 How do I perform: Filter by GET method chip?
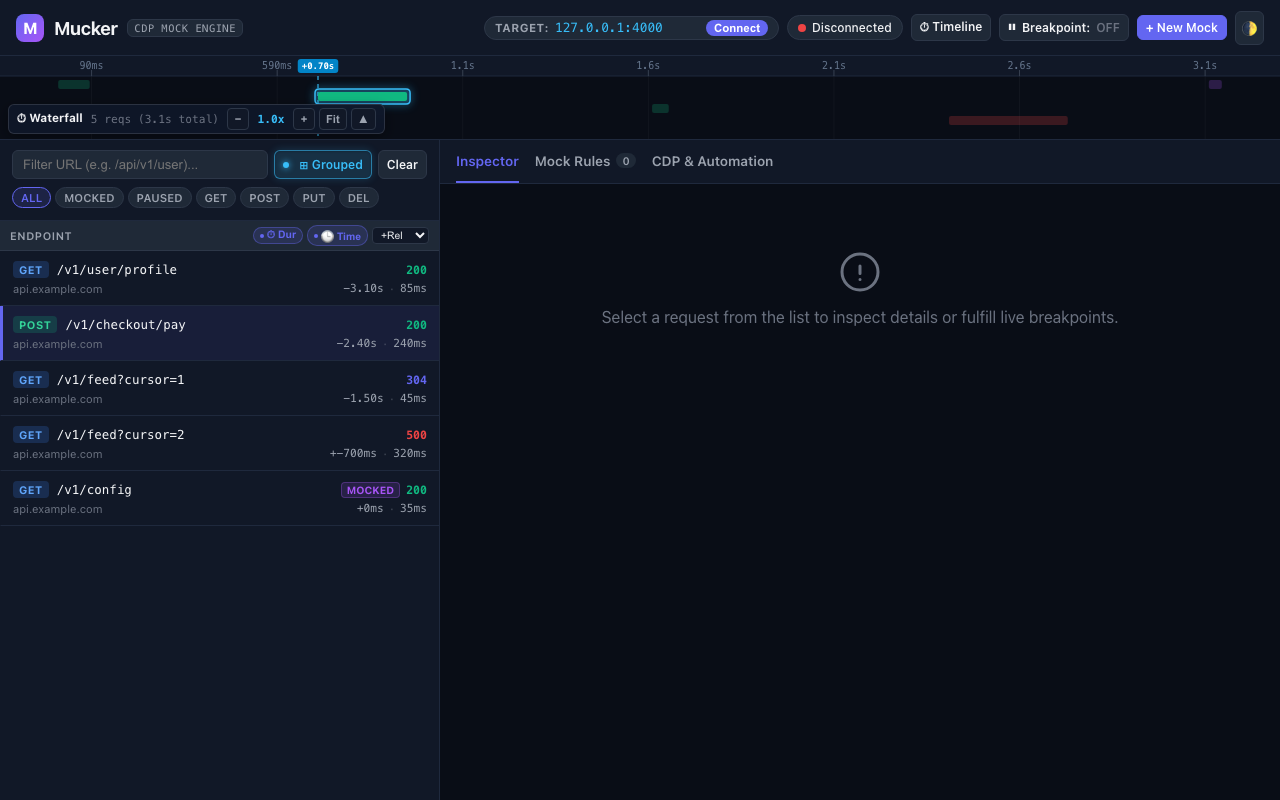[x=216, y=198]
